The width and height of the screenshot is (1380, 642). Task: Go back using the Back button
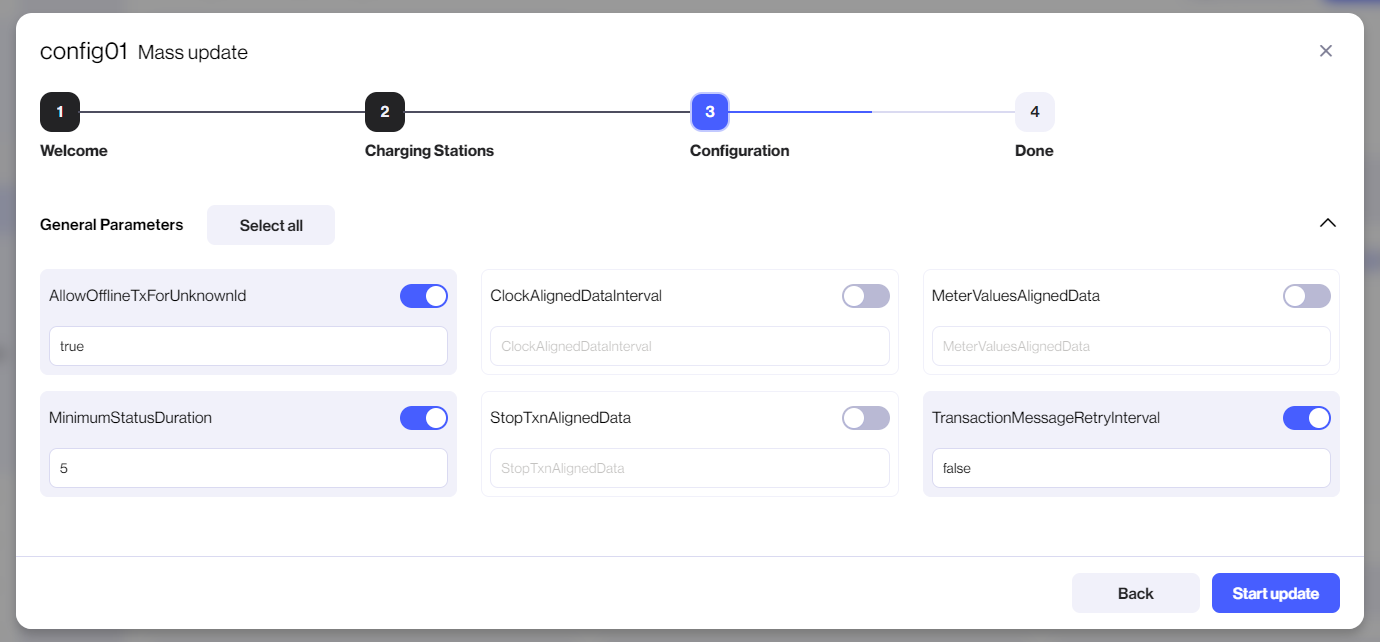point(1136,592)
